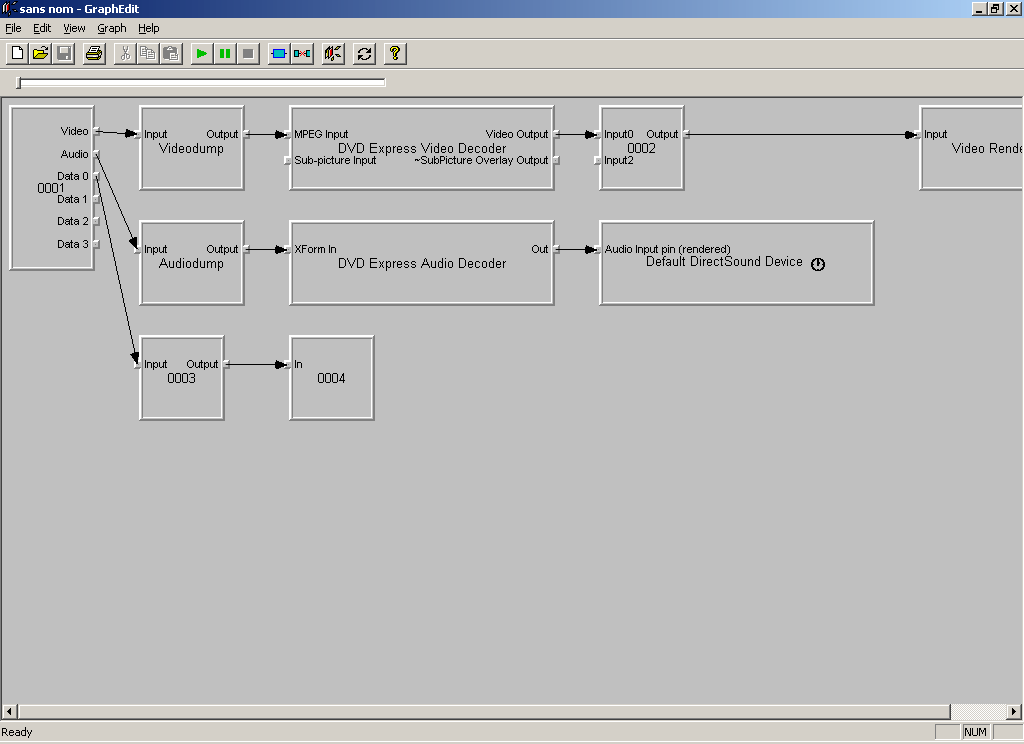Click the Video output pin on 0001

point(97,131)
